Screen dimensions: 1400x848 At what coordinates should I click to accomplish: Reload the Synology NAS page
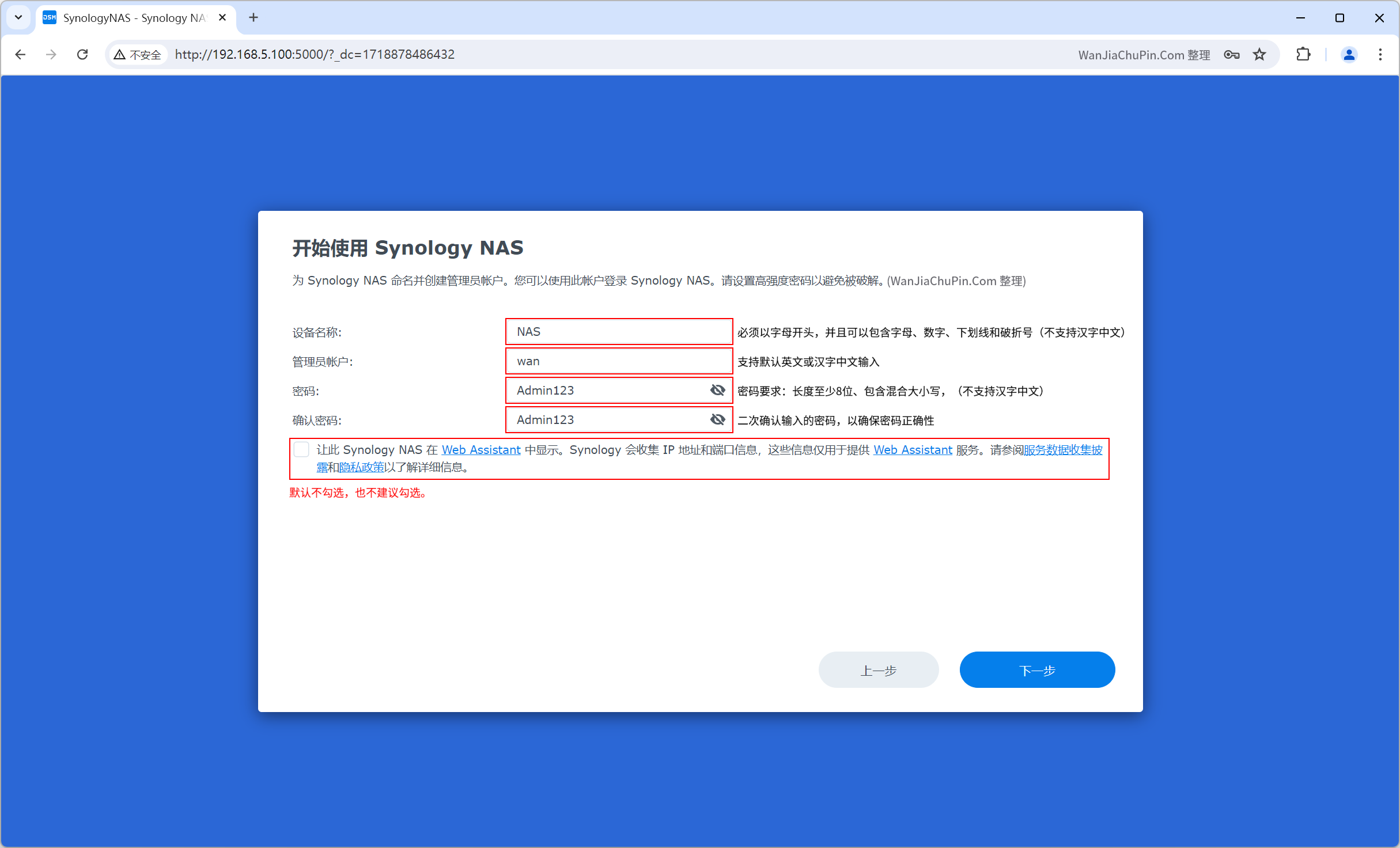point(82,54)
